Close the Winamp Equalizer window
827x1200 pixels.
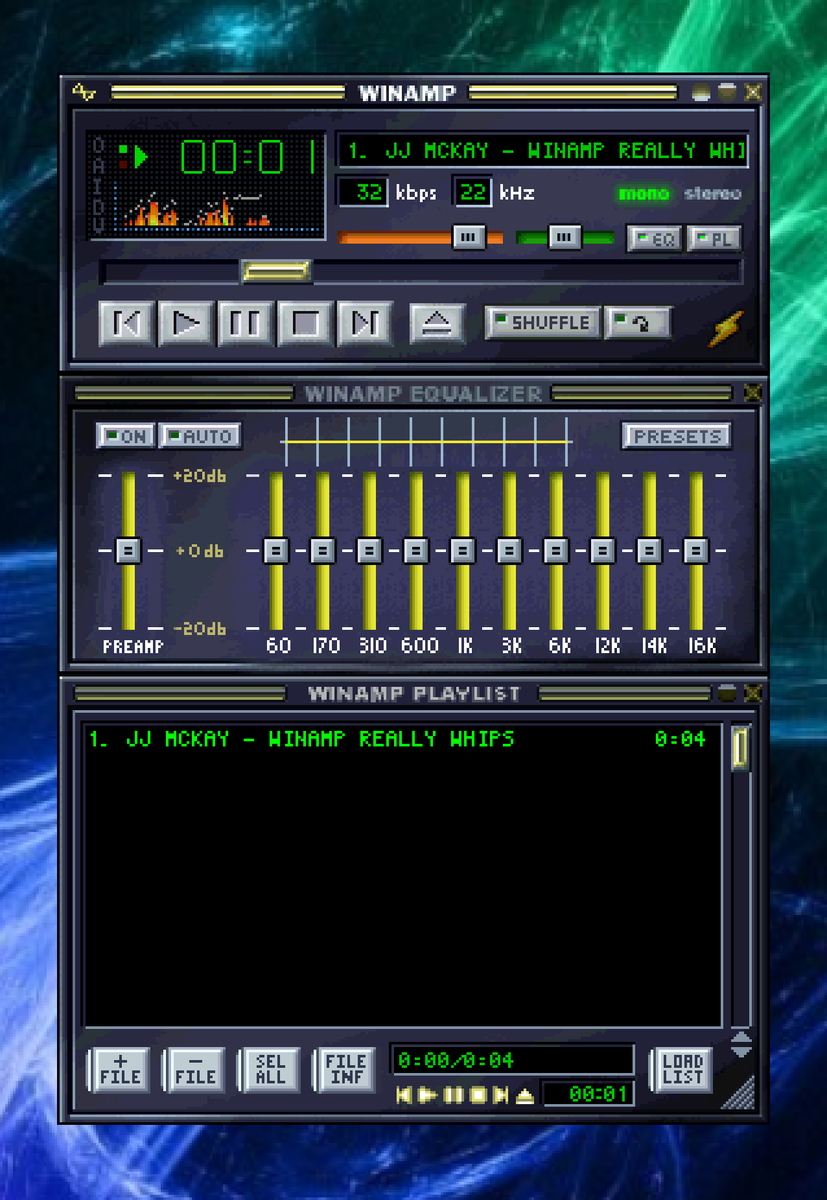coord(752,393)
